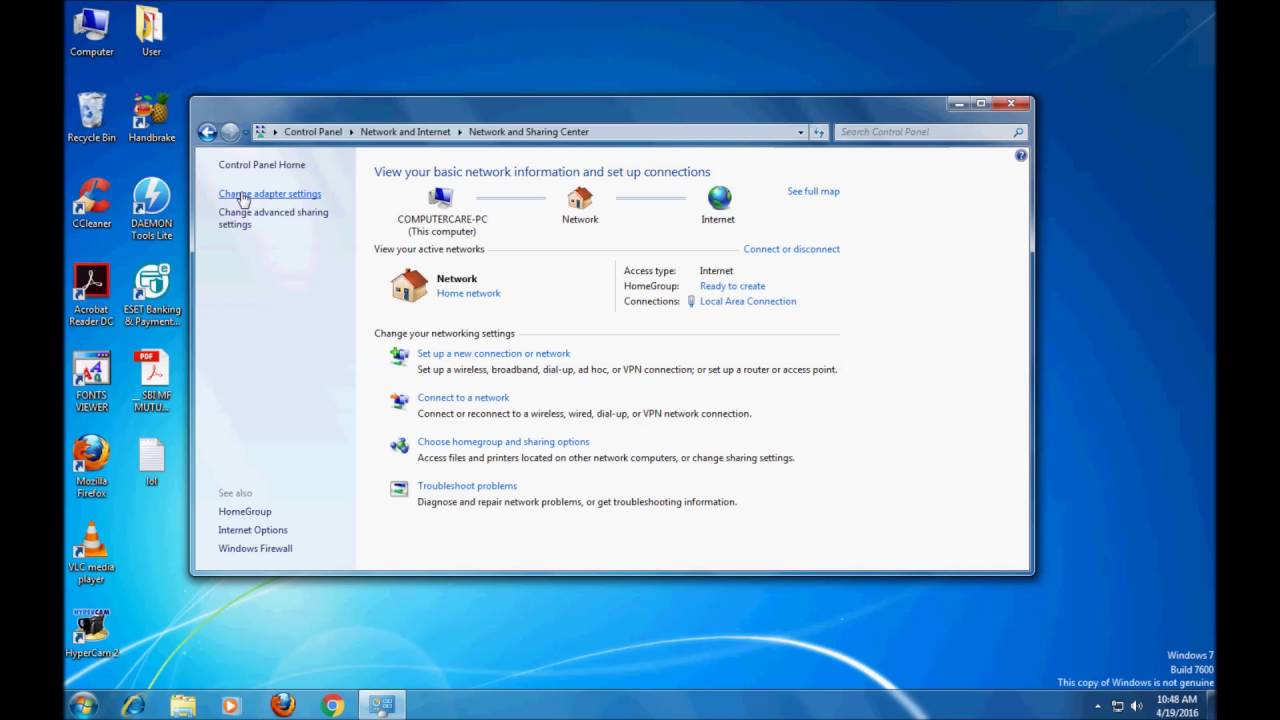Expand the arrow after Control Panel breadcrumb
Image resolution: width=1280 pixels, height=720 pixels.
[x=351, y=132]
